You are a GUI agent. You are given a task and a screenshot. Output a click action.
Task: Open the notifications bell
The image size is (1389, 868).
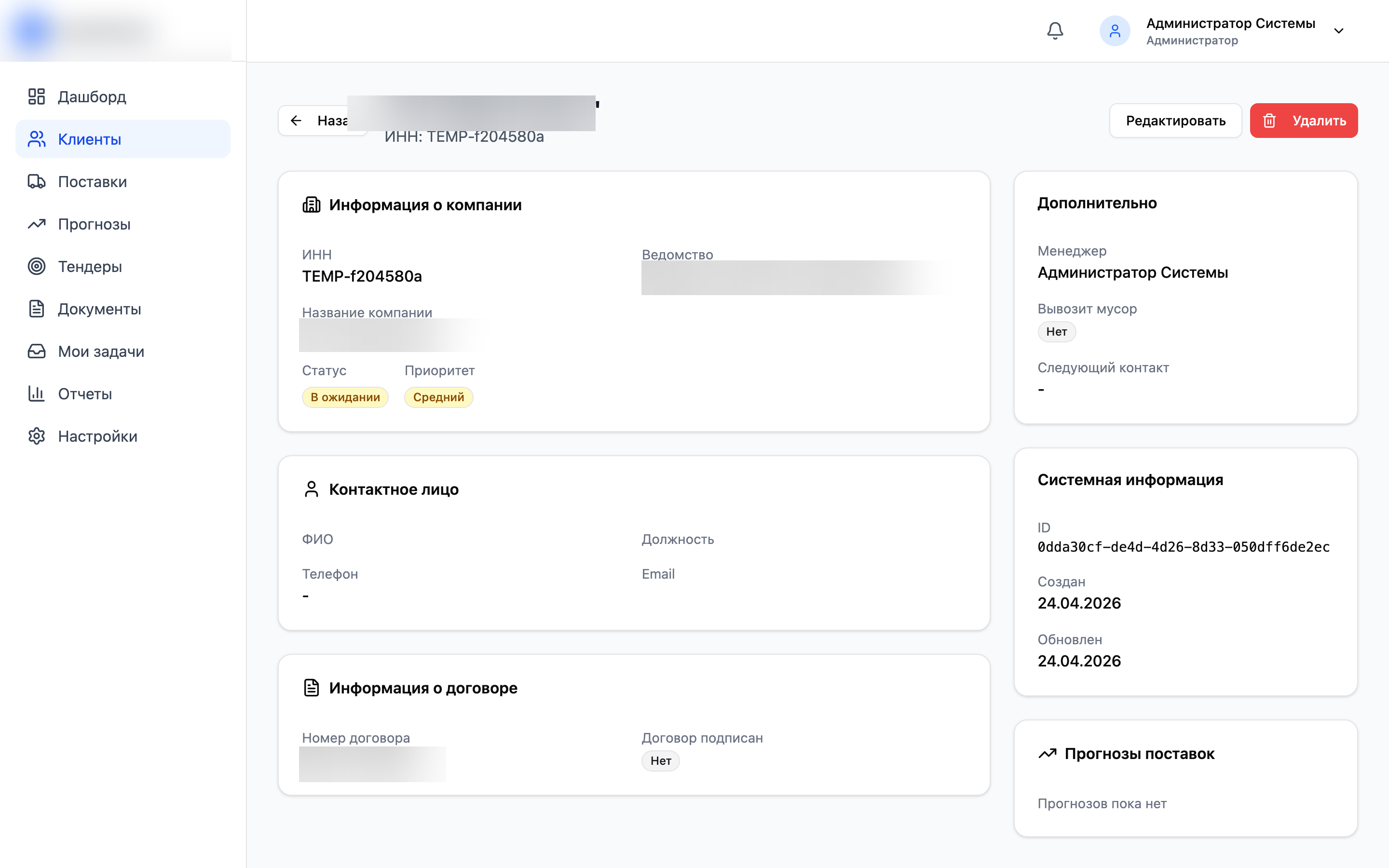pyautogui.click(x=1055, y=30)
